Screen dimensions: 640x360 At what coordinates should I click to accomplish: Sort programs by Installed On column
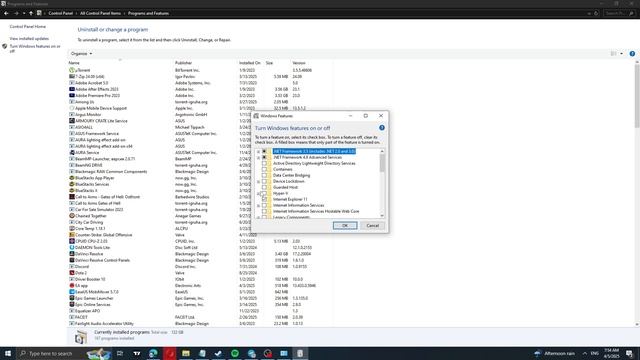(x=249, y=63)
